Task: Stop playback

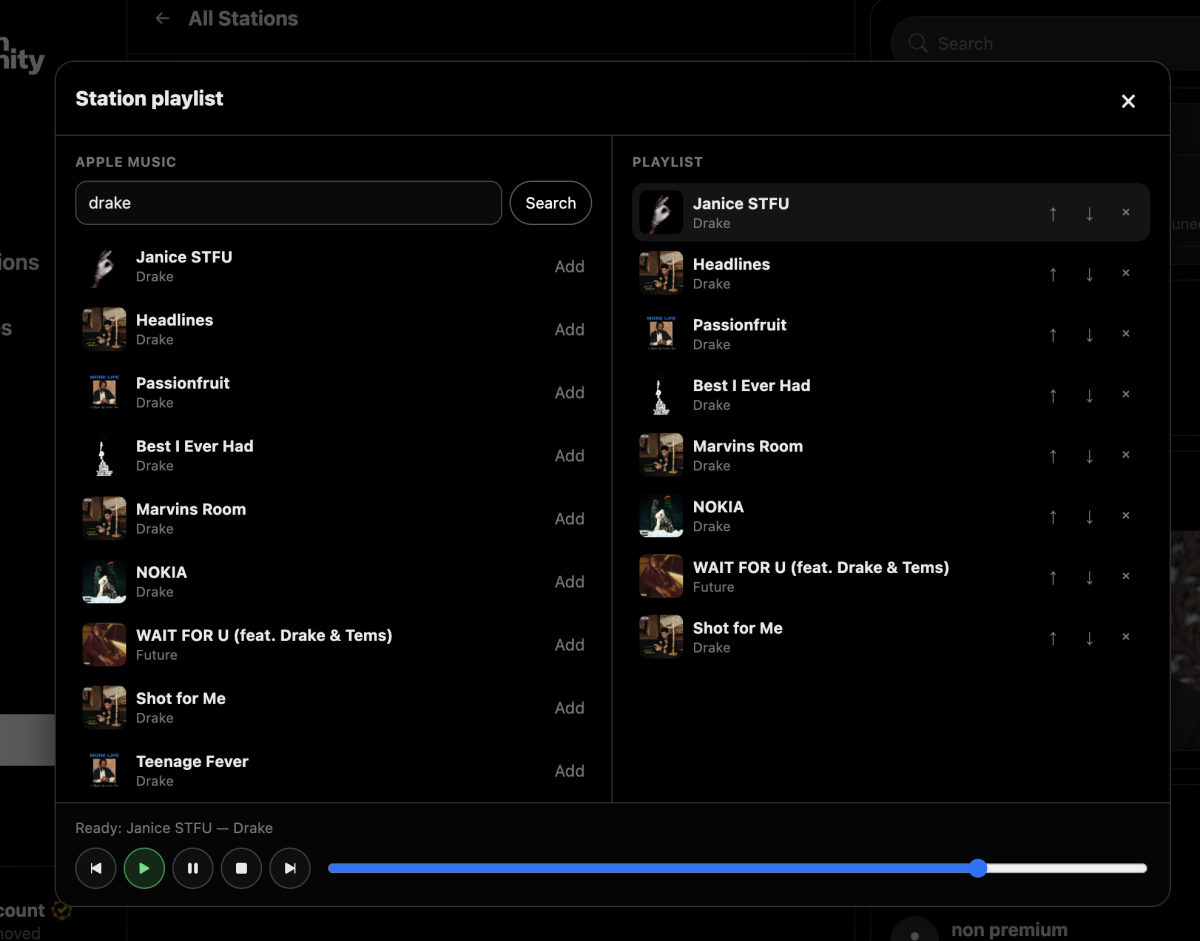Action: coord(241,868)
